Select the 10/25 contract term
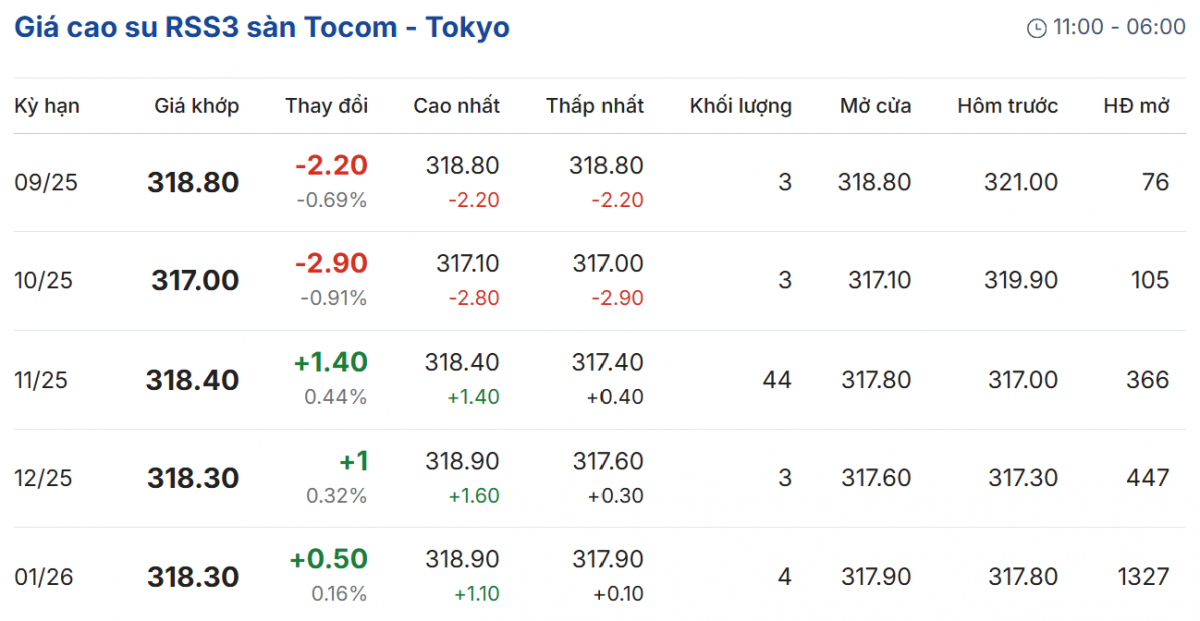 [x=44, y=281]
